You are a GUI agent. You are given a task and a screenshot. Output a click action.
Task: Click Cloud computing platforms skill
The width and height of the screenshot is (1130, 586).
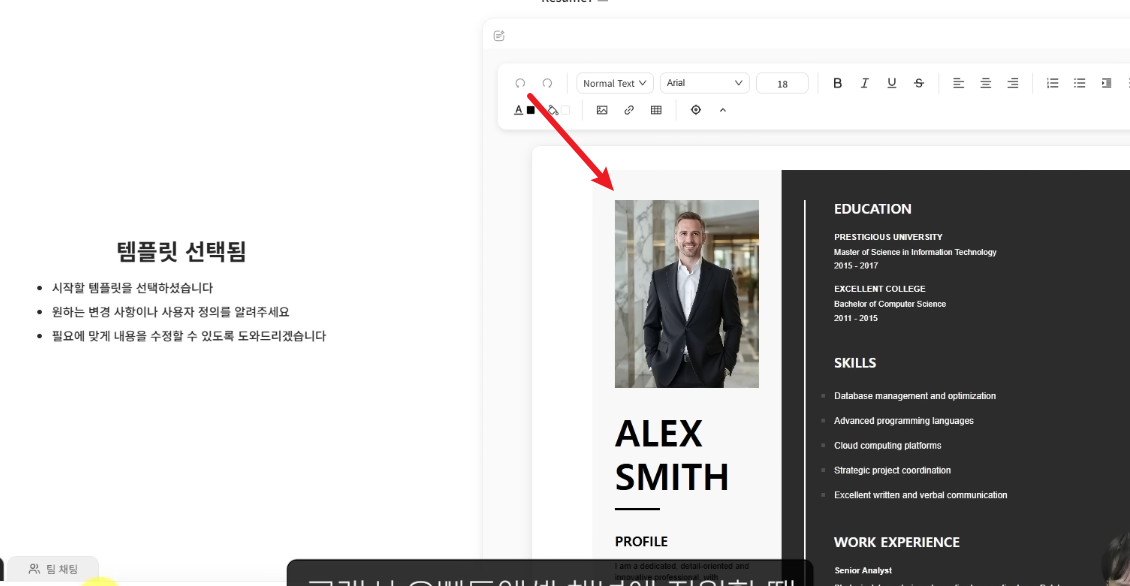click(x=887, y=445)
